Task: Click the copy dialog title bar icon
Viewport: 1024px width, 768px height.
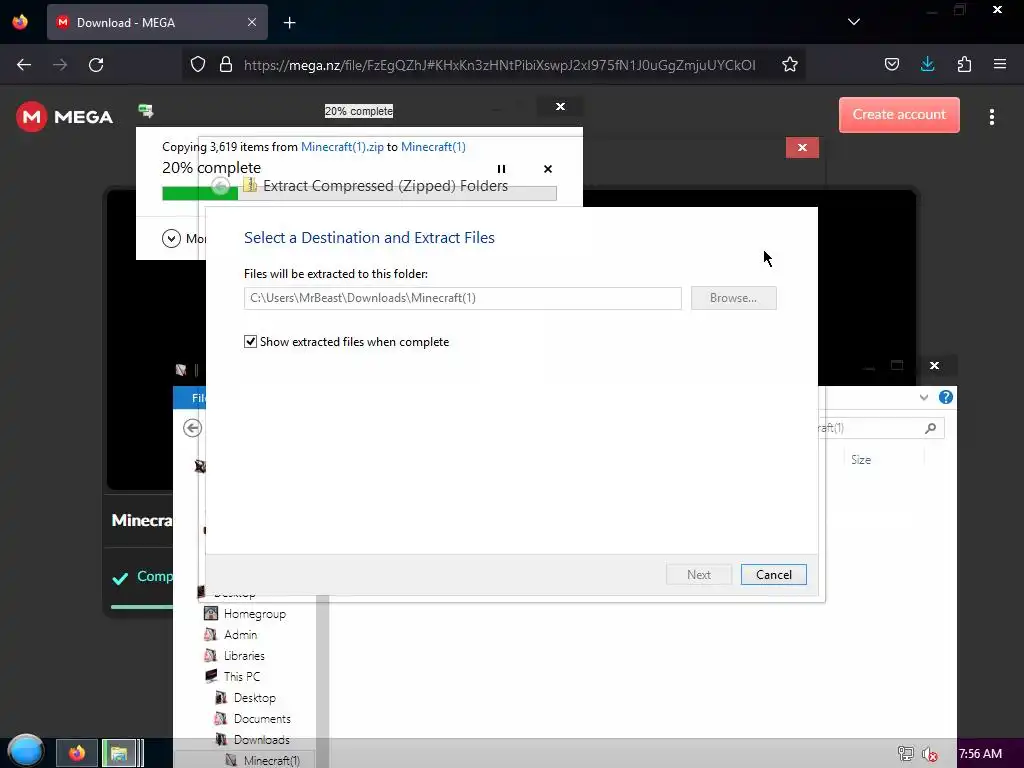Action: pos(146,110)
